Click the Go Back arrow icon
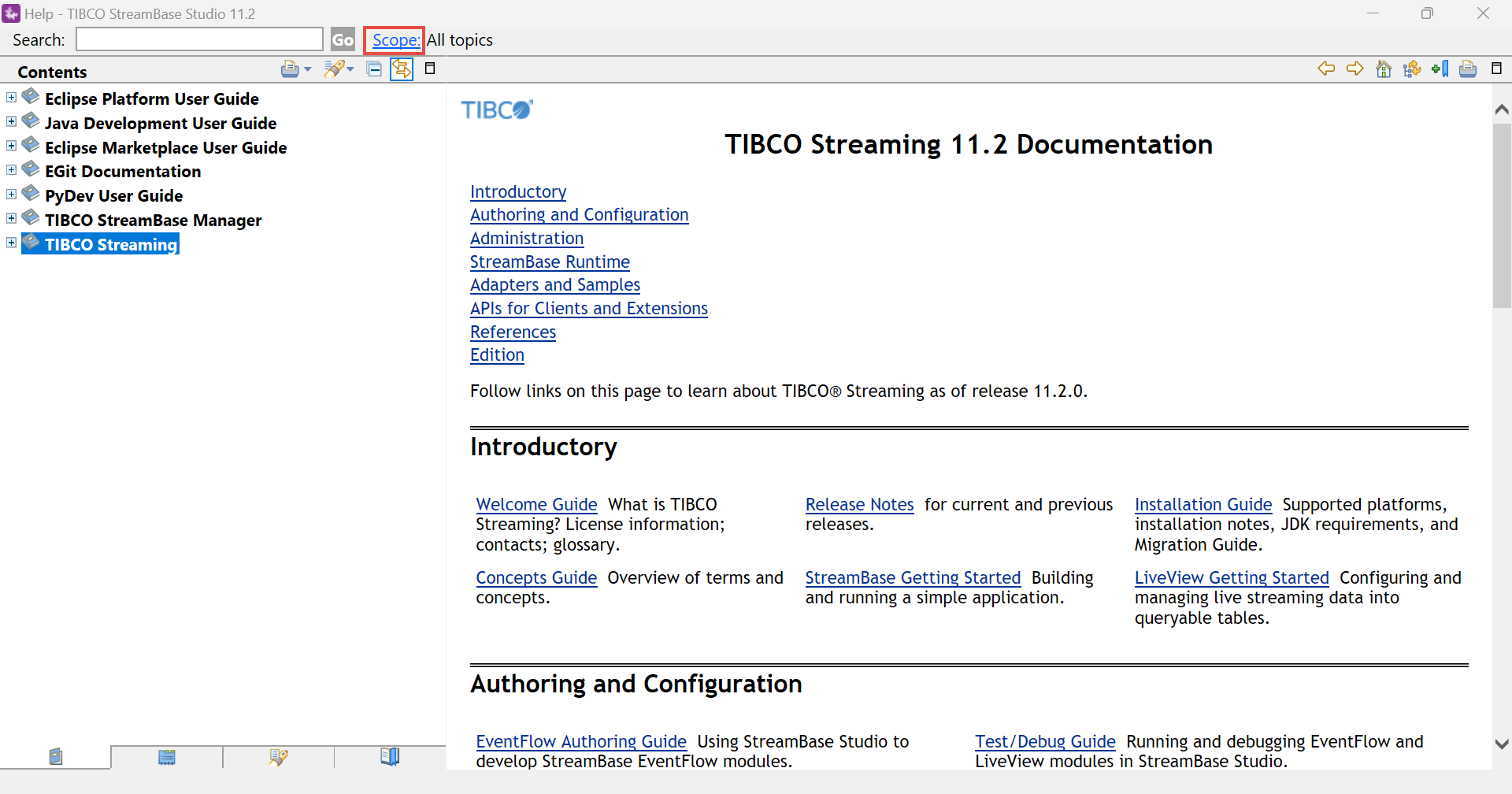The image size is (1512, 794). coord(1326,69)
